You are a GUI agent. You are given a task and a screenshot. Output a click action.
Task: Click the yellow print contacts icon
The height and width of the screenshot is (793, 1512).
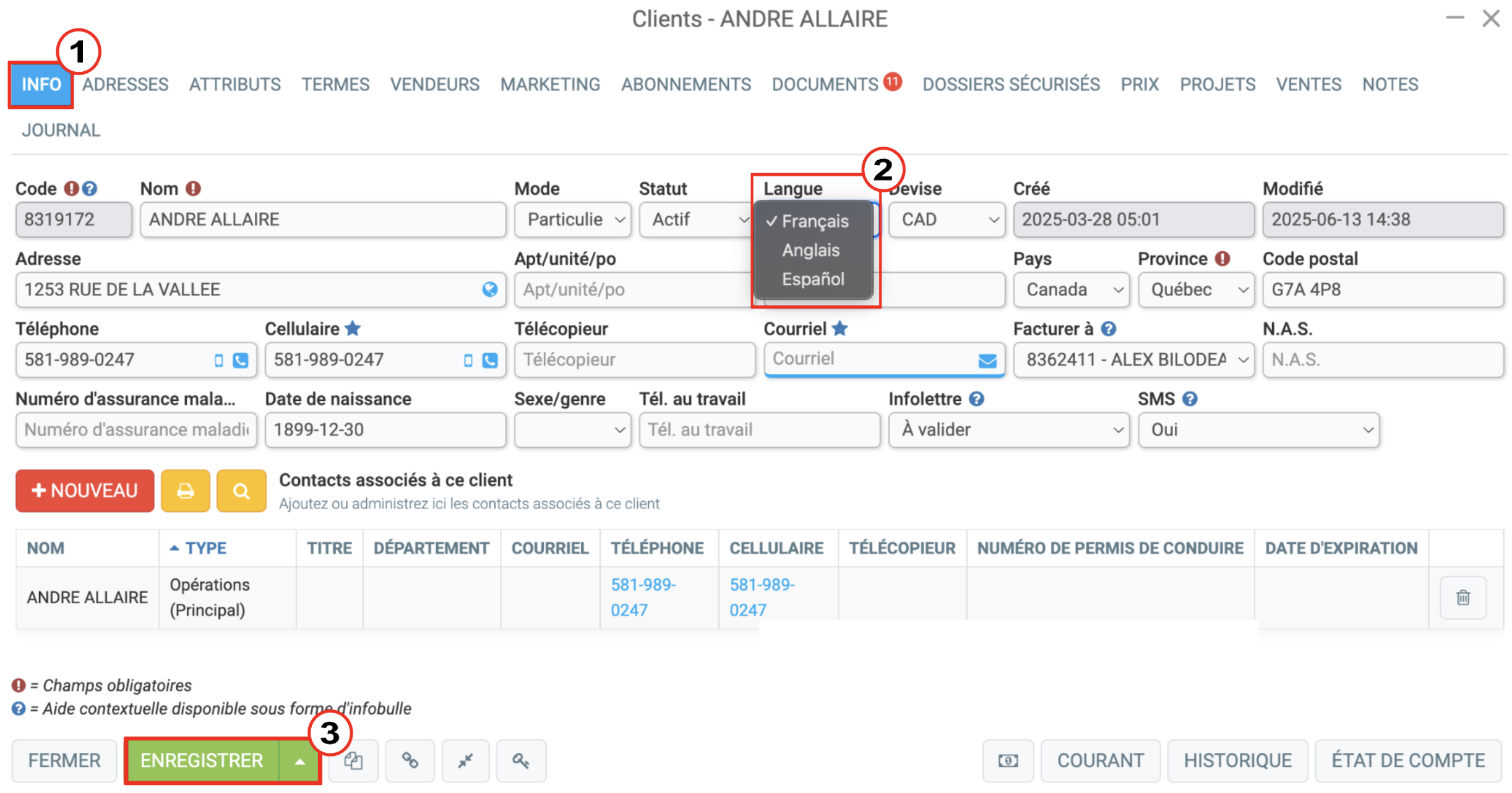pos(185,491)
